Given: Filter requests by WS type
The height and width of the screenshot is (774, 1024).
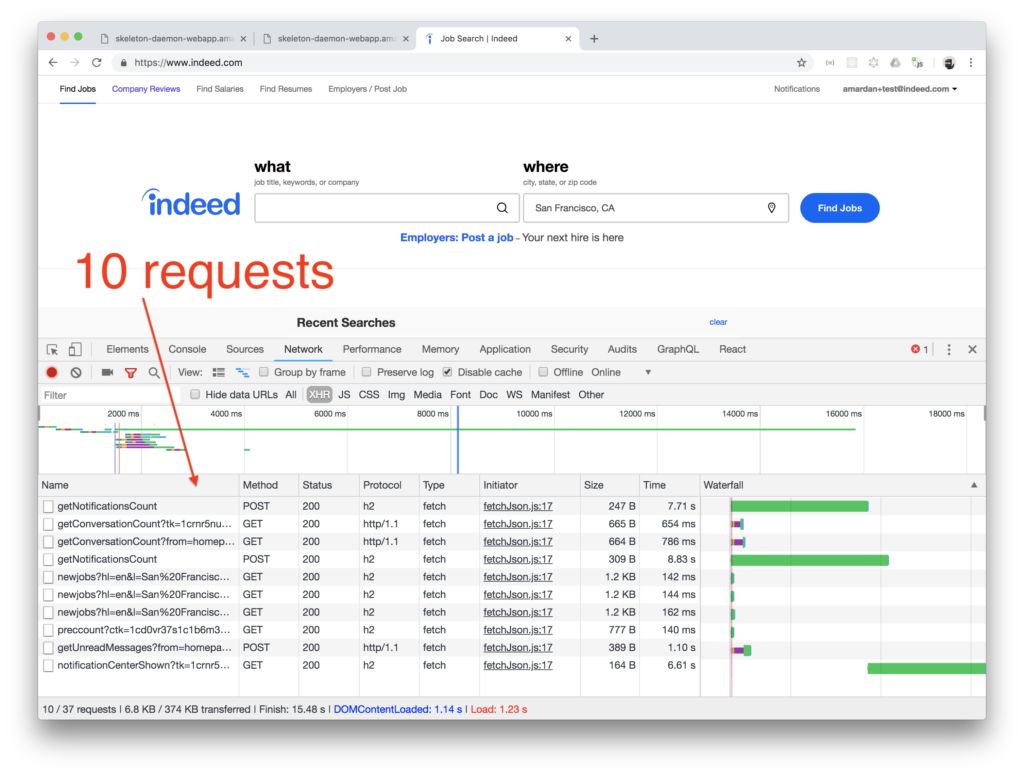Looking at the screenshot, I should [514, 395].
